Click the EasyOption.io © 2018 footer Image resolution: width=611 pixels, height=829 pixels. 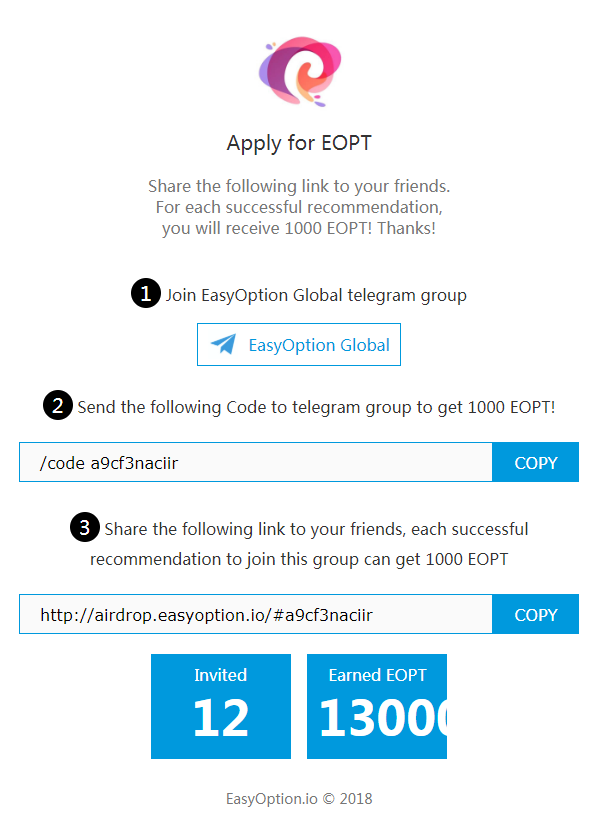coord(299,798)
